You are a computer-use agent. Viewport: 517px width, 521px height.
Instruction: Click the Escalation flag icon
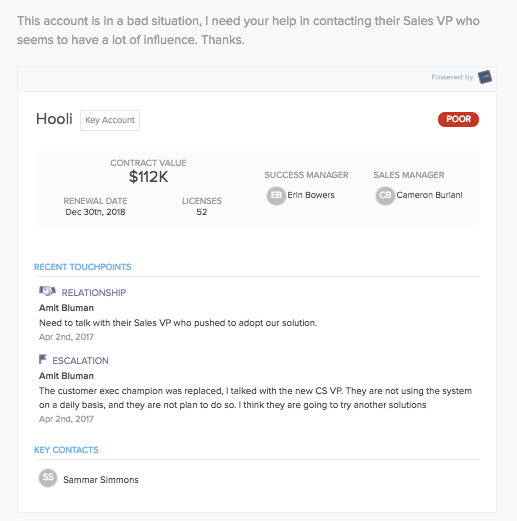[43, 359]
